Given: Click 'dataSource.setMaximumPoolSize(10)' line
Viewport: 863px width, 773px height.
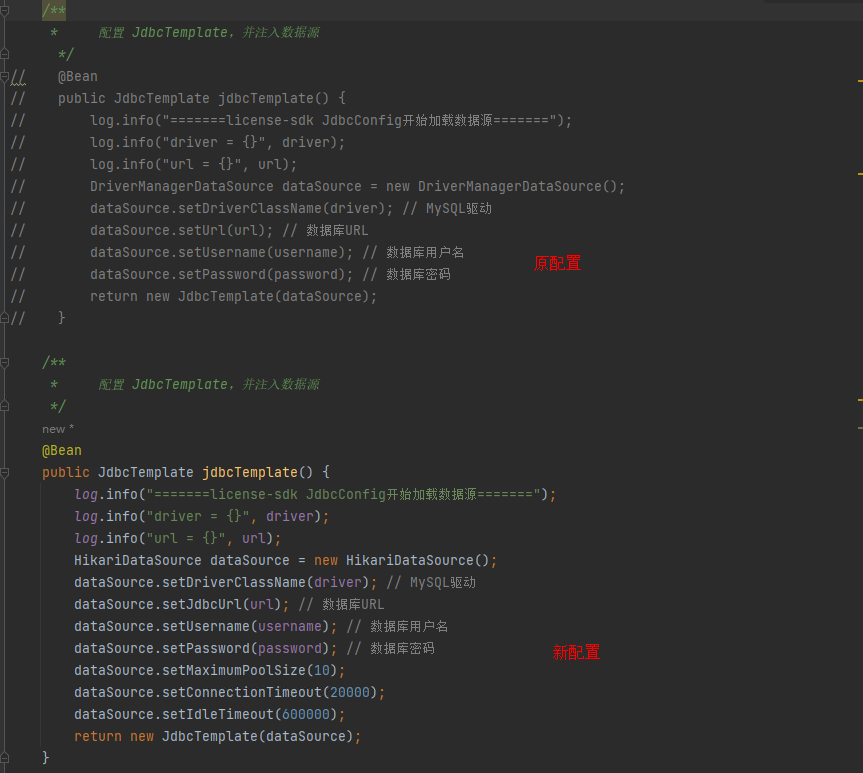Looking at the screenshot, I should [x=209, y=671].
